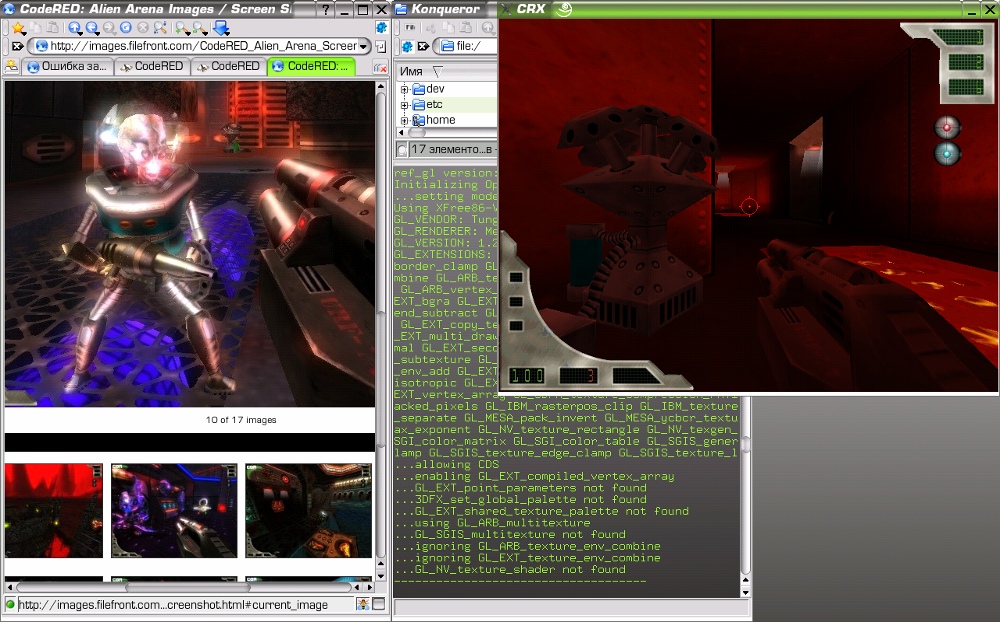The width and height of the screenshot is (1000, 622).
Task: Click the bookmarks star icon in browser toolbar
Action: tap(18, 28)
